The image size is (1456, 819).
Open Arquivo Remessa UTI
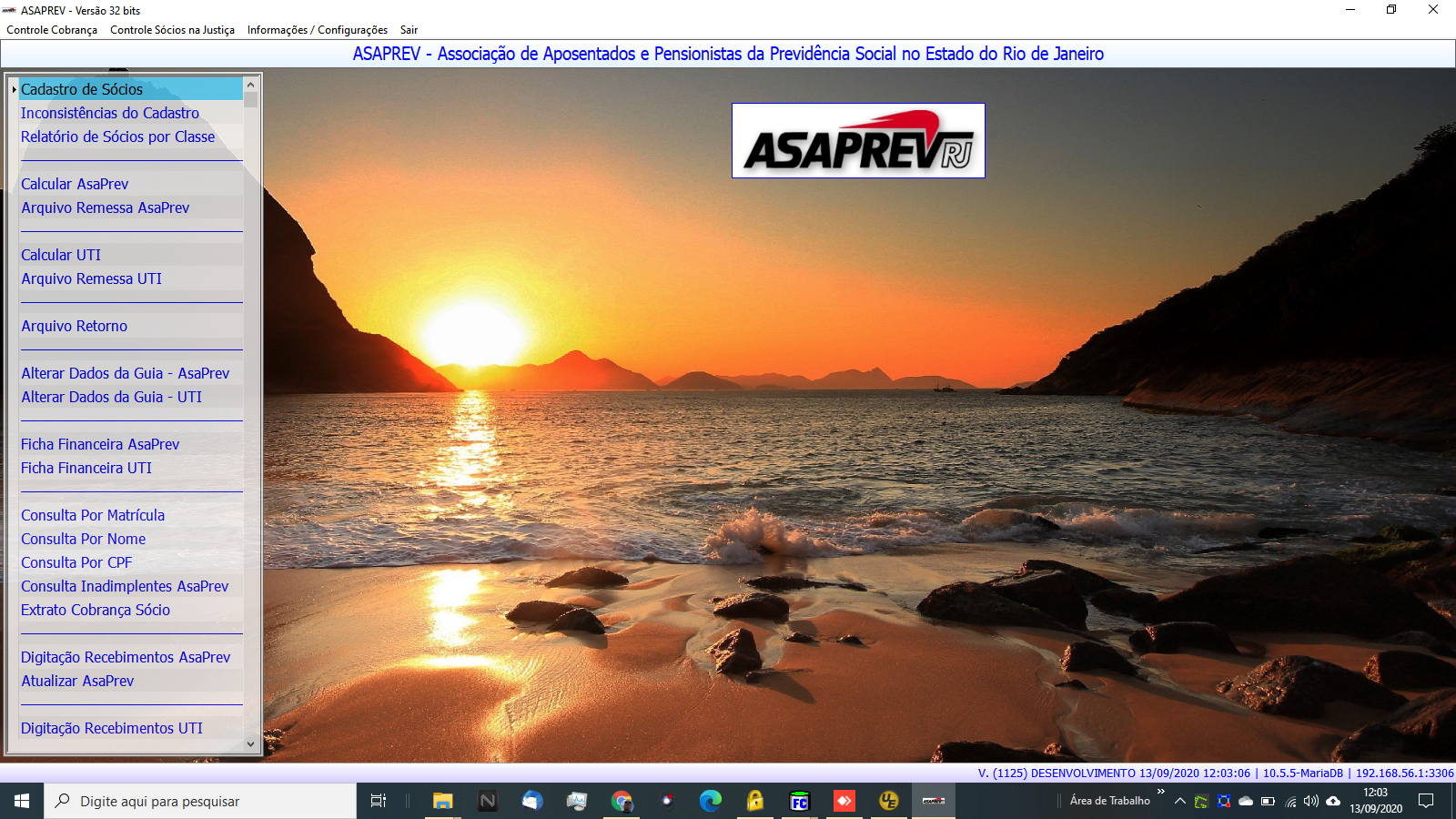(x=131, y=278)
